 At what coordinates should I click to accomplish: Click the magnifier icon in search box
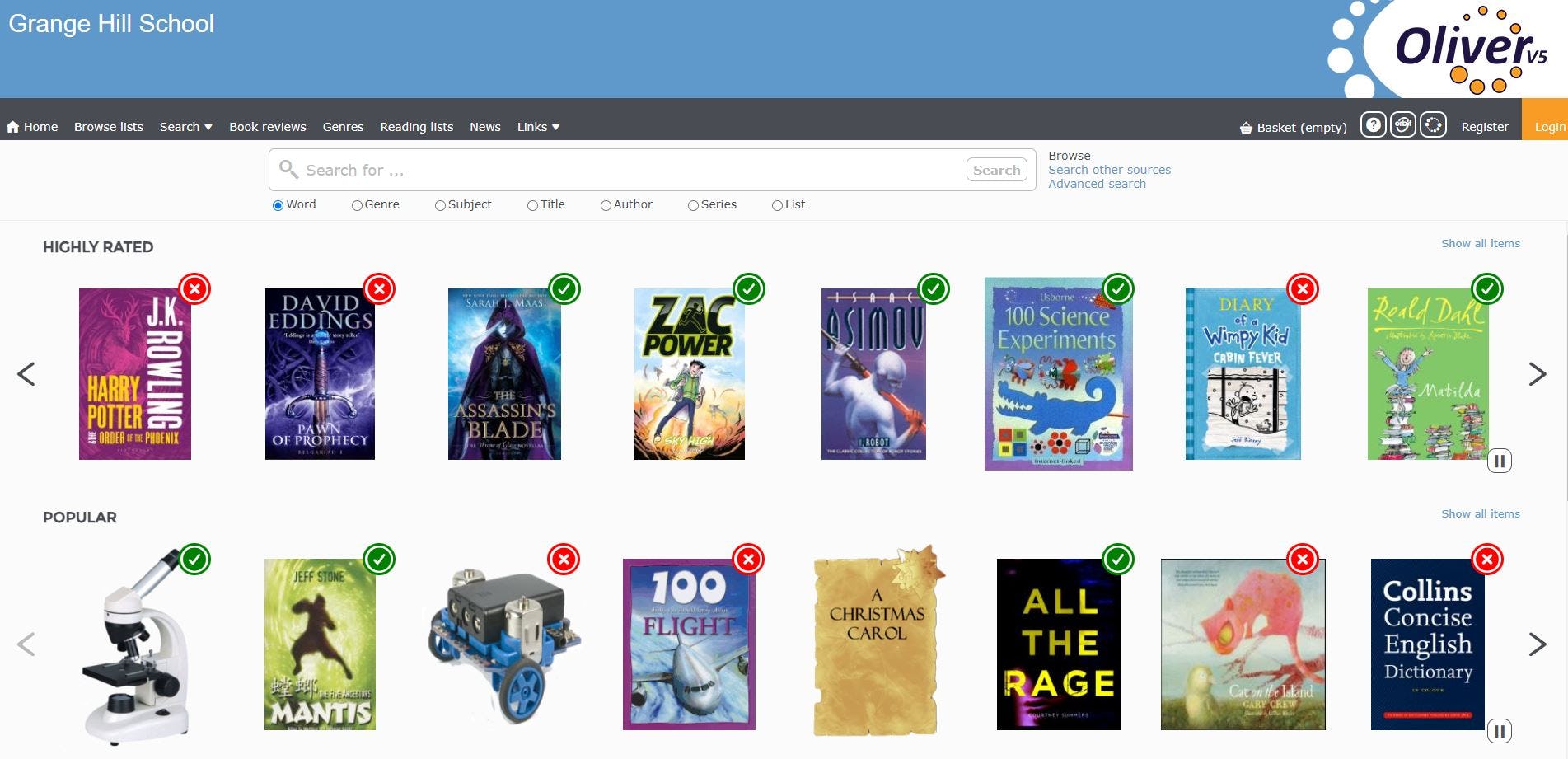(288, 170)
